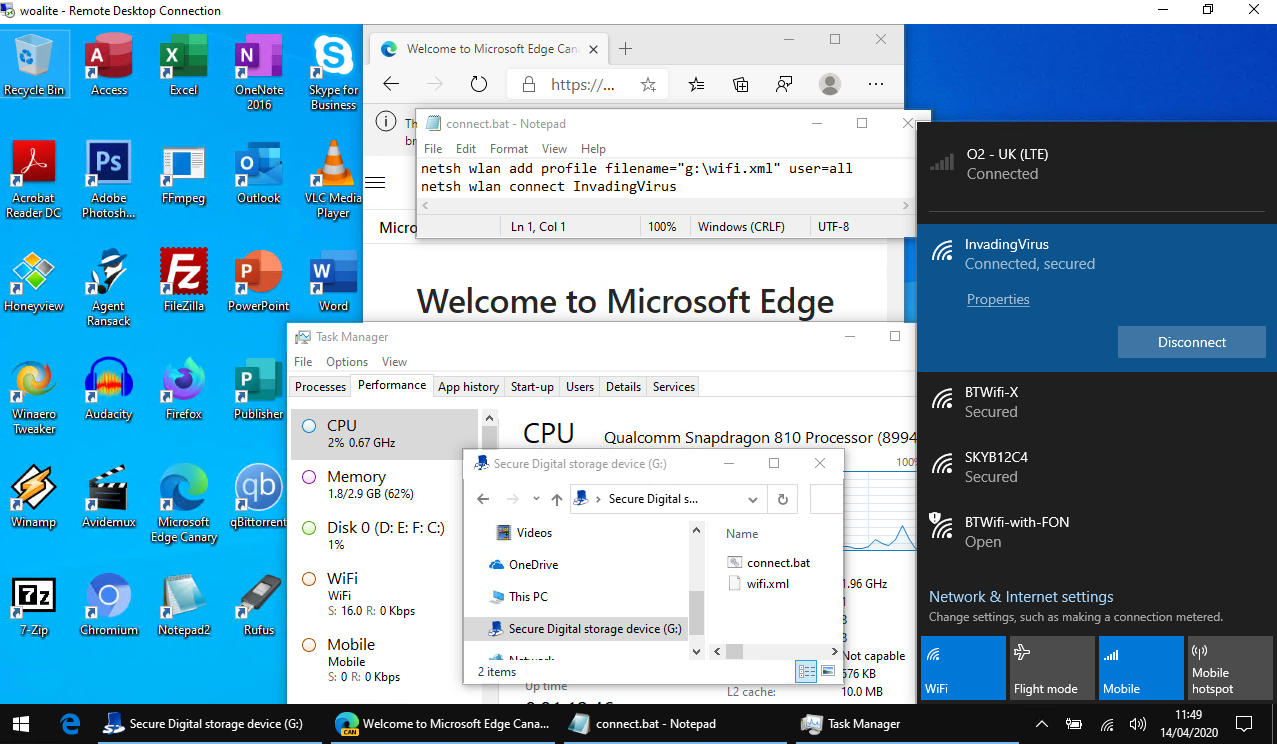The image size is (1277, 744).
Task: Launch the Adobe Photoshop shortcut
Action: click(109, 180)
